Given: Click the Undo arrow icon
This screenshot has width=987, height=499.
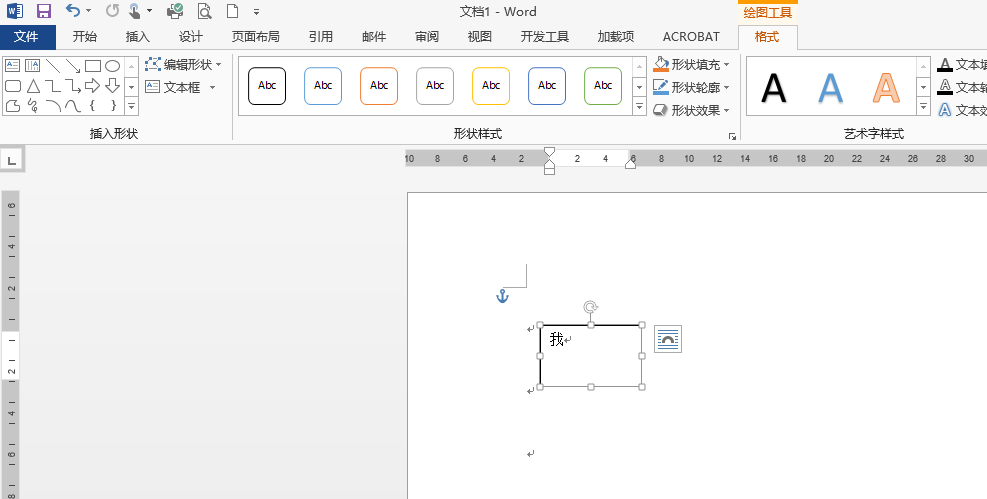Looking at the screenshot, I should pos(72,11).
